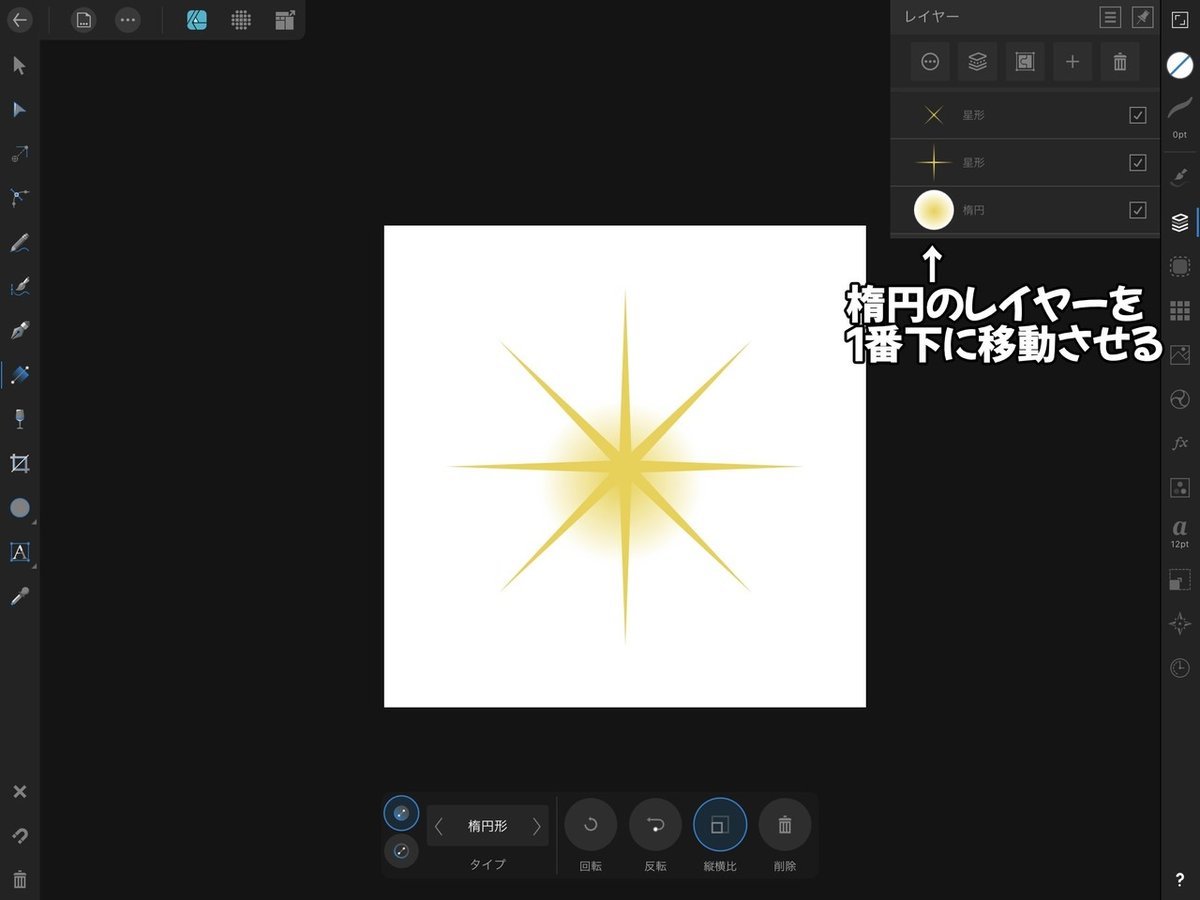Screen dimensions: 1200x900
Task: Open the Layer FX studio
Action: 1180,443
